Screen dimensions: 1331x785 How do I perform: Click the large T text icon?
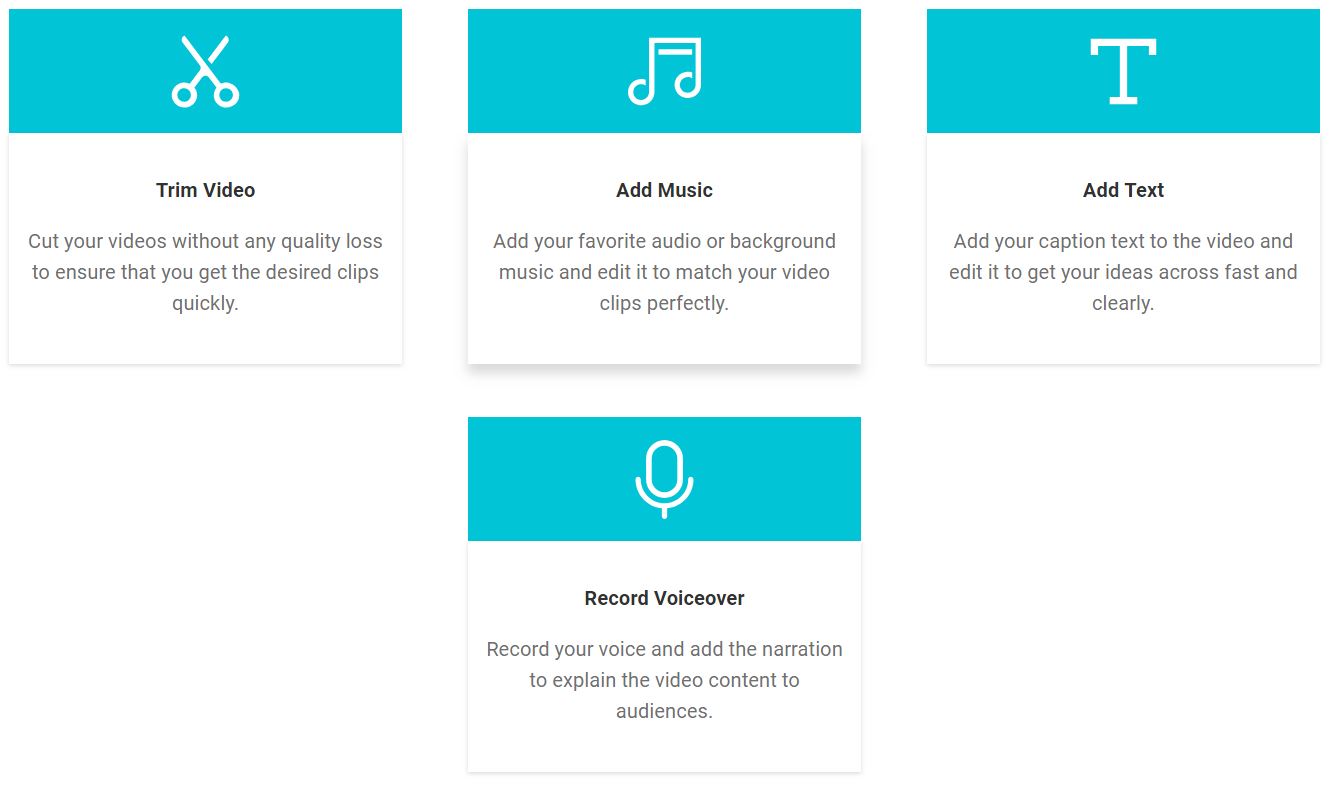1123,71
